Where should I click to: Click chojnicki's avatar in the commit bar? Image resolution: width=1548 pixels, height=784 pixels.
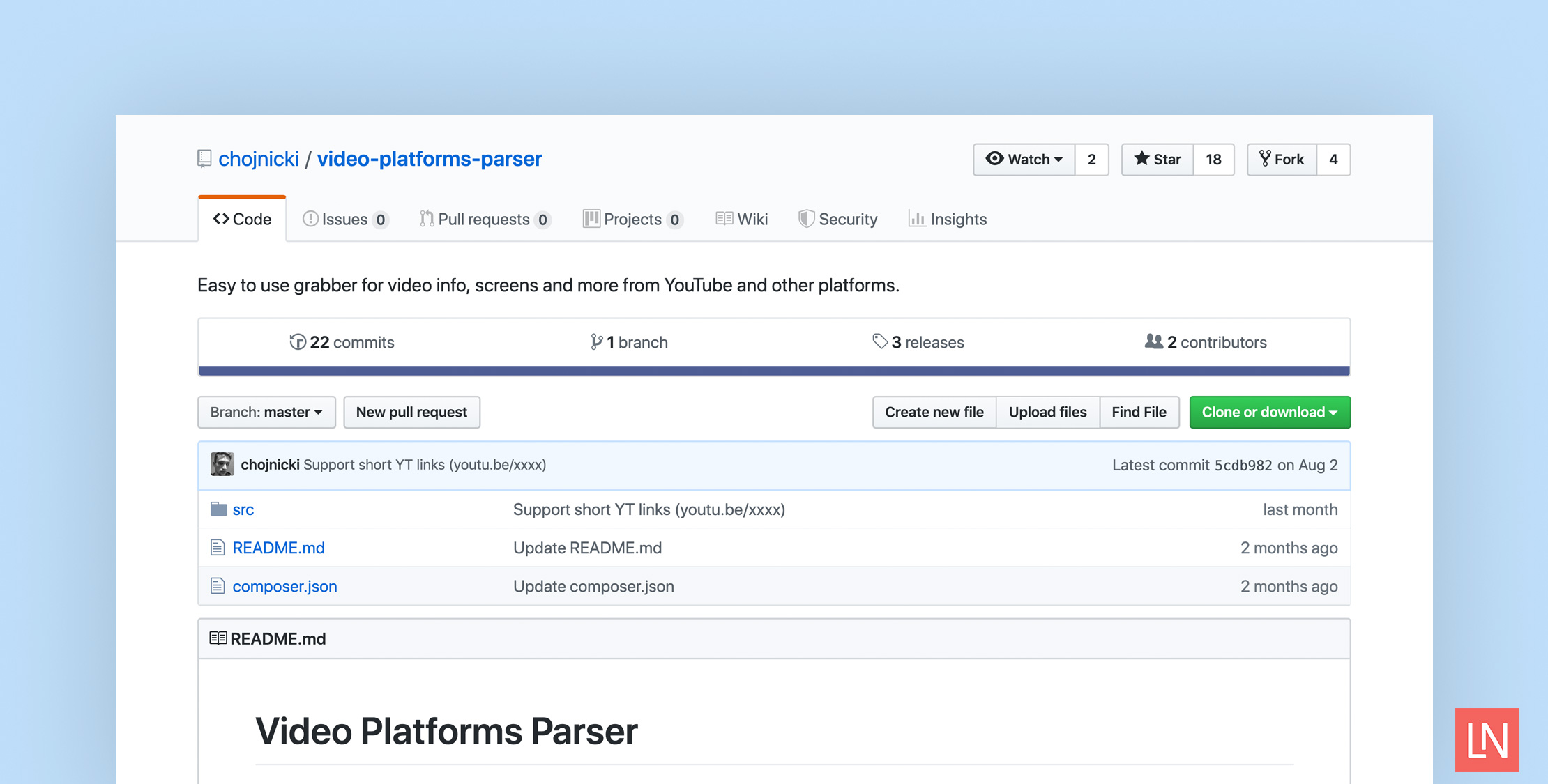[x=222, y=464]
